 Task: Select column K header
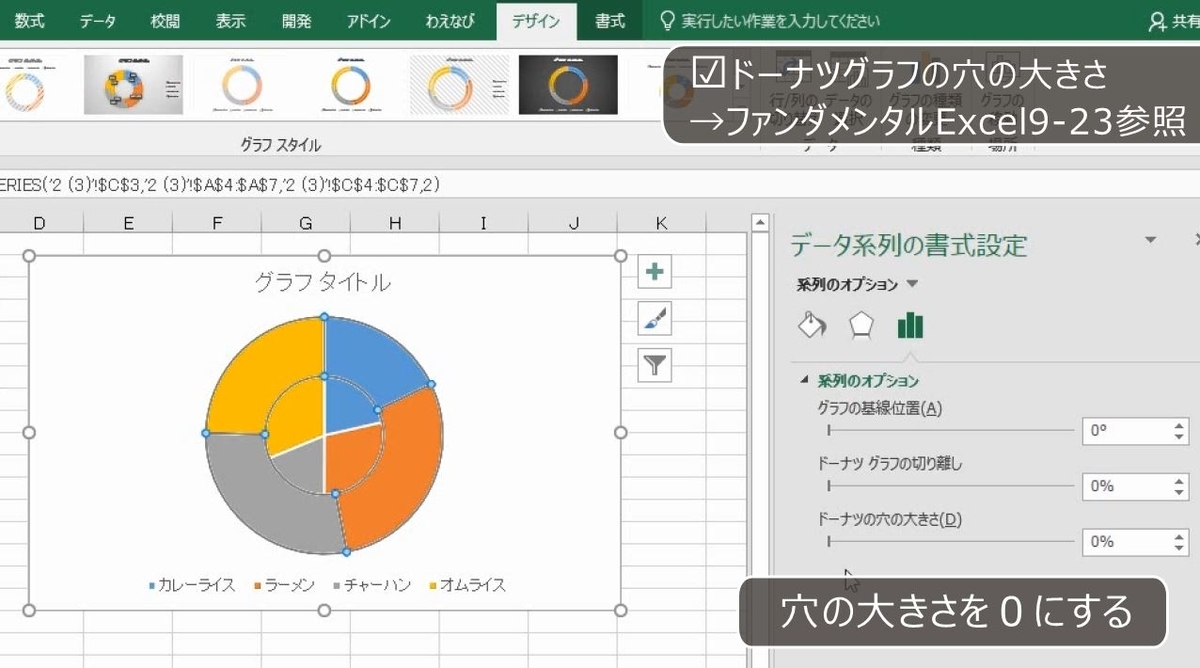tap(662, 224)
